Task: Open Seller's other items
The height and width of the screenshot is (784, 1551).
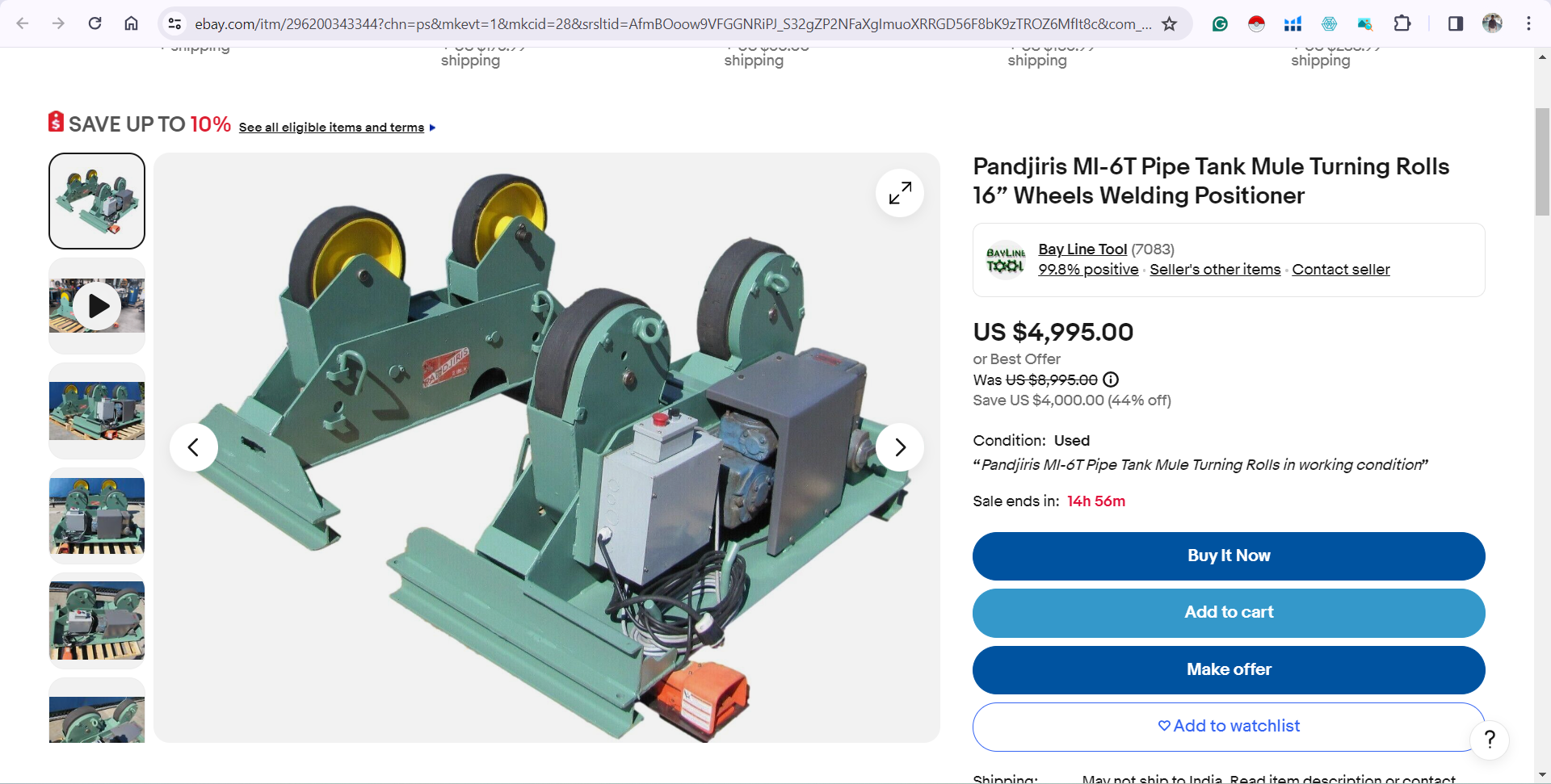Action: click(1215, 270)
